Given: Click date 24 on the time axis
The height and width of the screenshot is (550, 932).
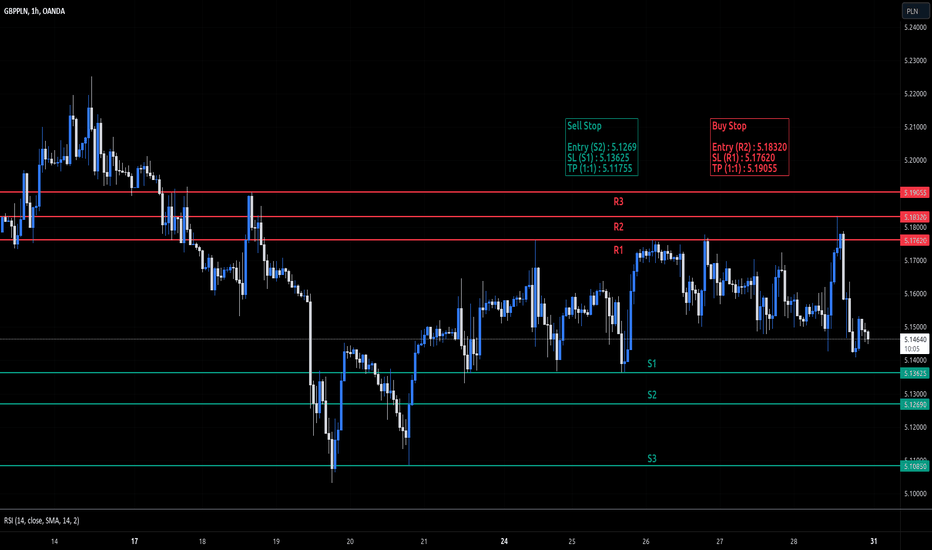Looking at the screenshot, I should [504, 542].
